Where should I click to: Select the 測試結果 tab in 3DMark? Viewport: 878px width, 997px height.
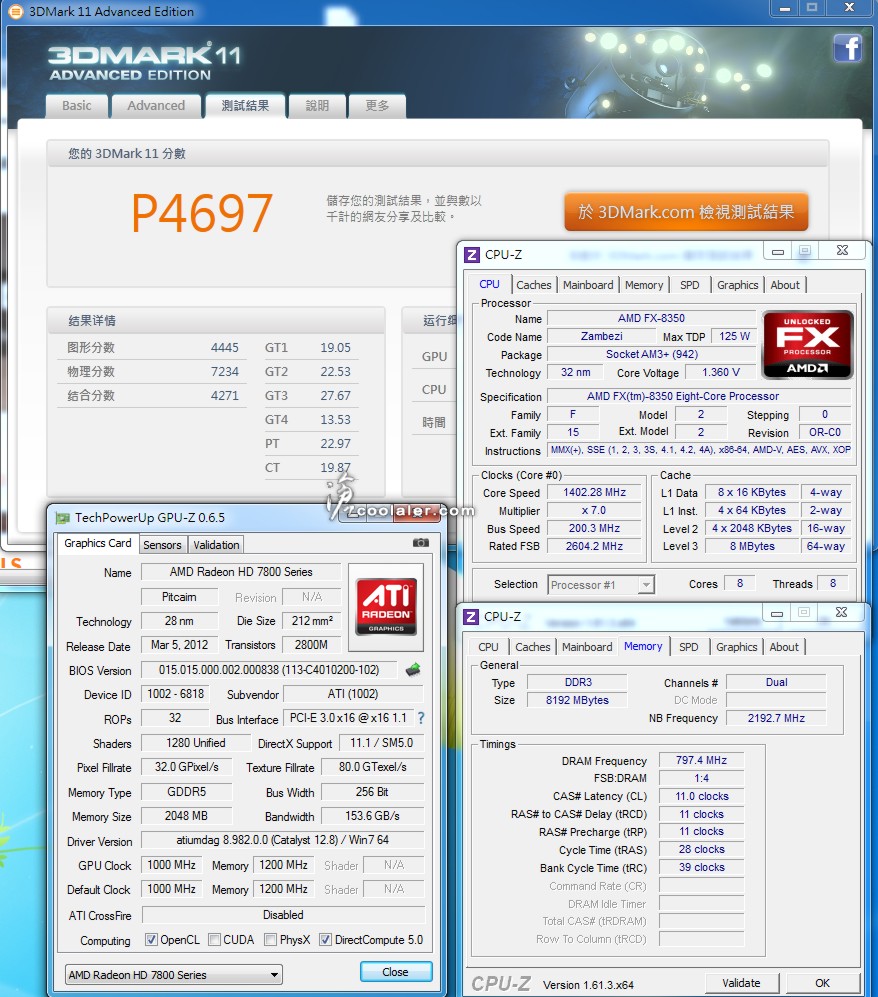point(245,106)
